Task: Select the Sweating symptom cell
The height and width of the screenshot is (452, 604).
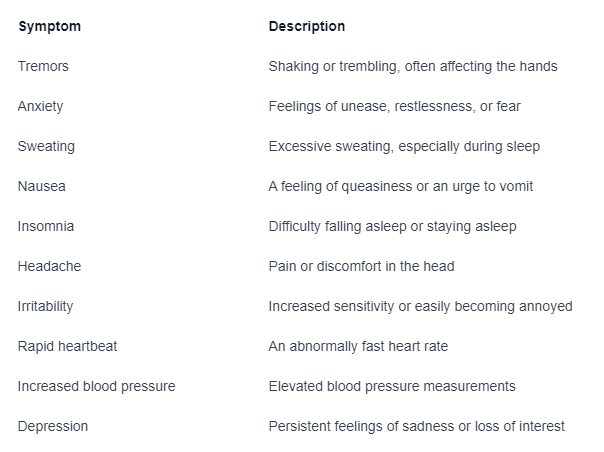Action: pyautogui.click(x=46, y=146)
